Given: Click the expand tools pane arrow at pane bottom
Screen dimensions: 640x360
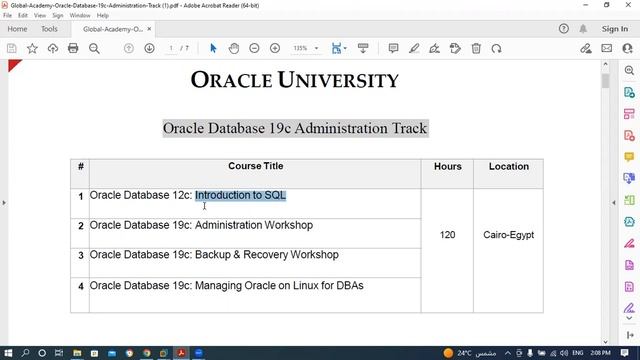Looking at the screenshot, I should click(630, 335).
